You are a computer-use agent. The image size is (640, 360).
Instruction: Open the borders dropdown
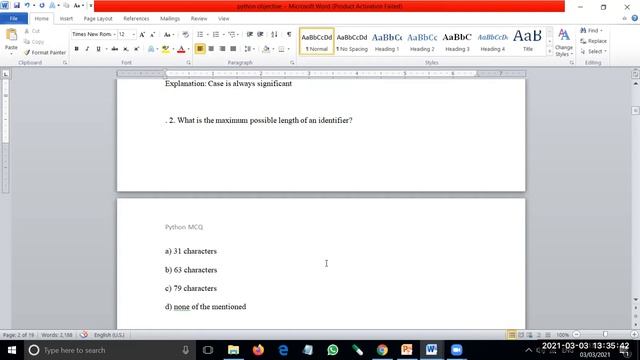point(288,49)
